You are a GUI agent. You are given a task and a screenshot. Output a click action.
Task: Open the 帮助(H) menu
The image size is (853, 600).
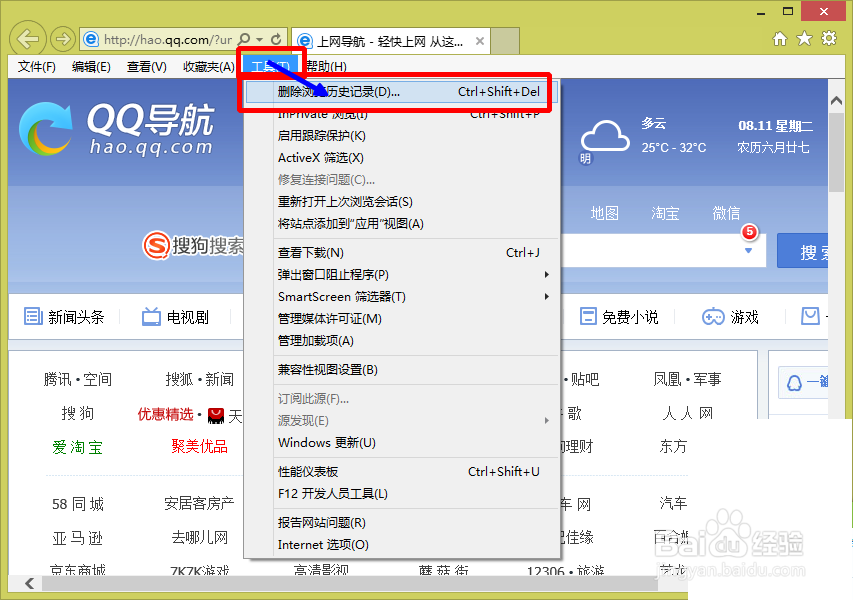coord(326,67)
